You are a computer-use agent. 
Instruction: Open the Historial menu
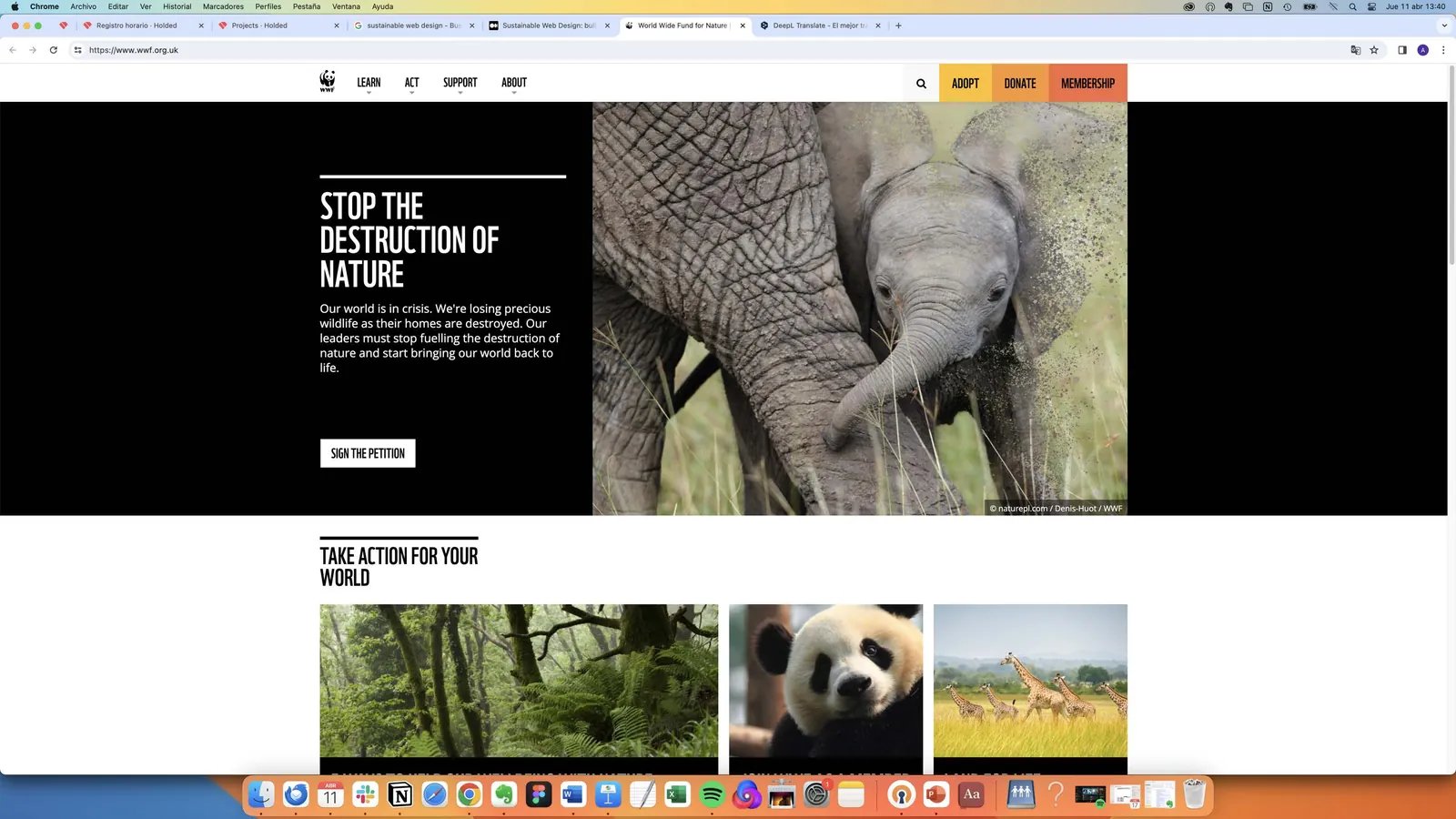tap(177, 6)
